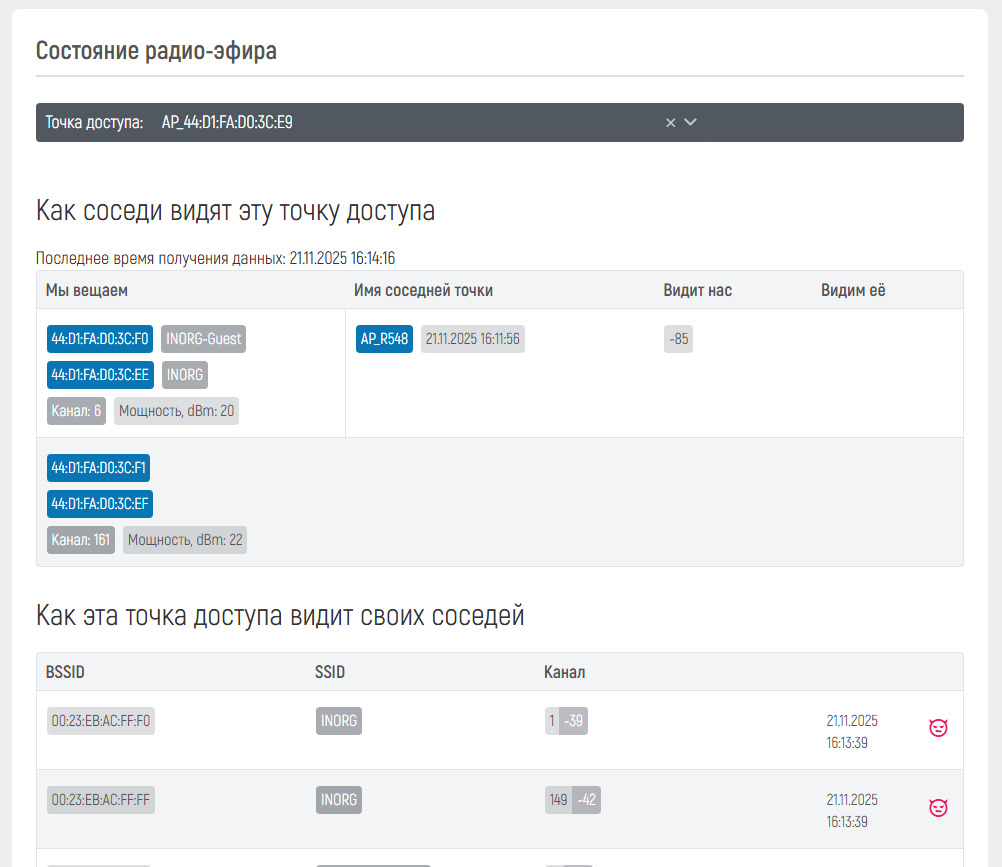Click the channel 149 signal -42 badge
The width and height of the screenshot is (1002, 867).
click(573, 800)
